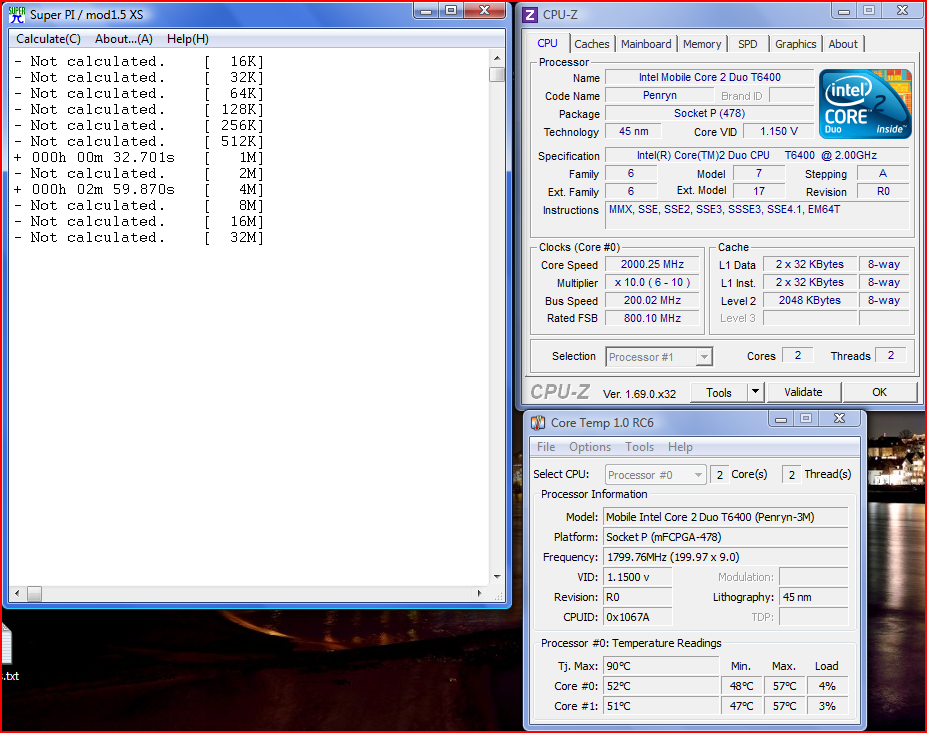Click the 'Not calculated' 32M row

click(x=139, y=238)
